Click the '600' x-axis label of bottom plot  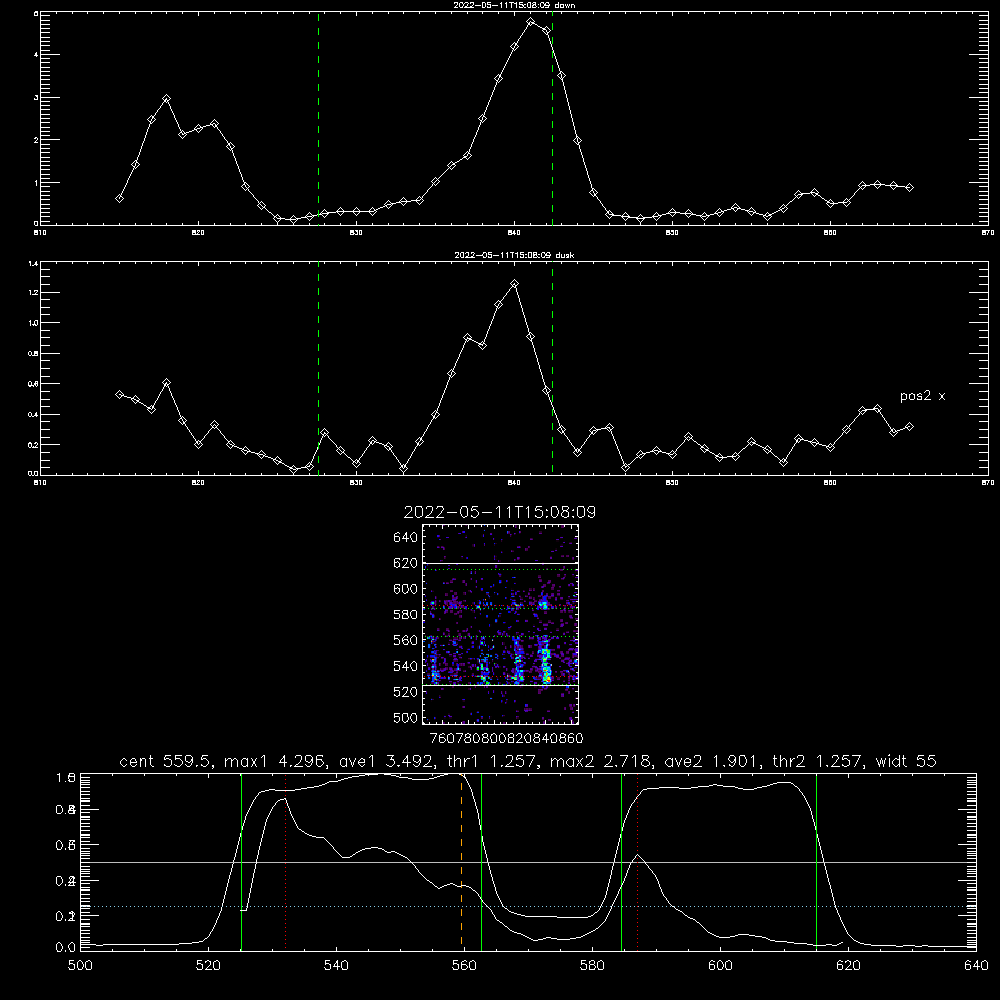point(720,966)
